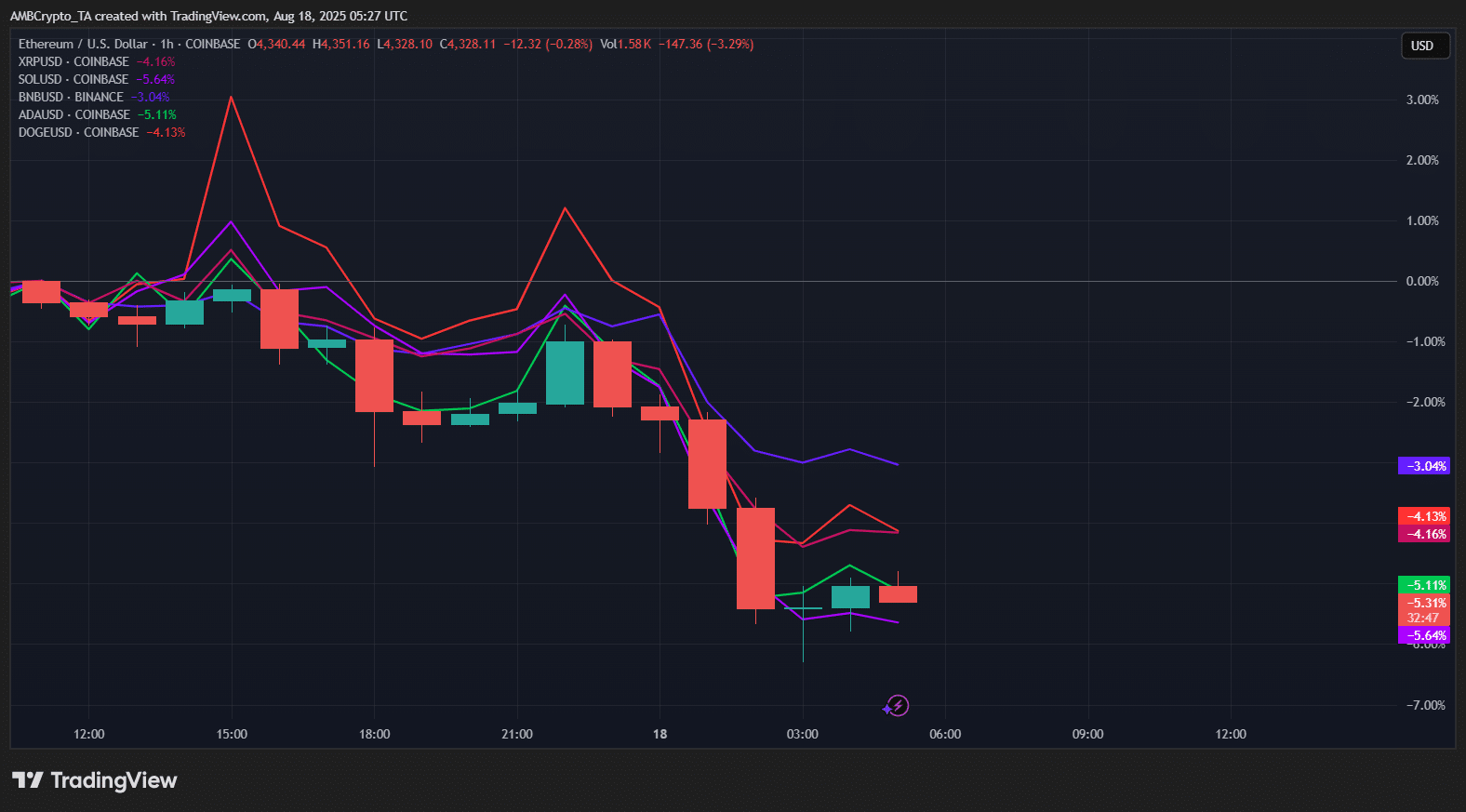Click the green -5.11% price label
The width and height of the screenshot is (1466, 812).
click(x=1424, y=585)
